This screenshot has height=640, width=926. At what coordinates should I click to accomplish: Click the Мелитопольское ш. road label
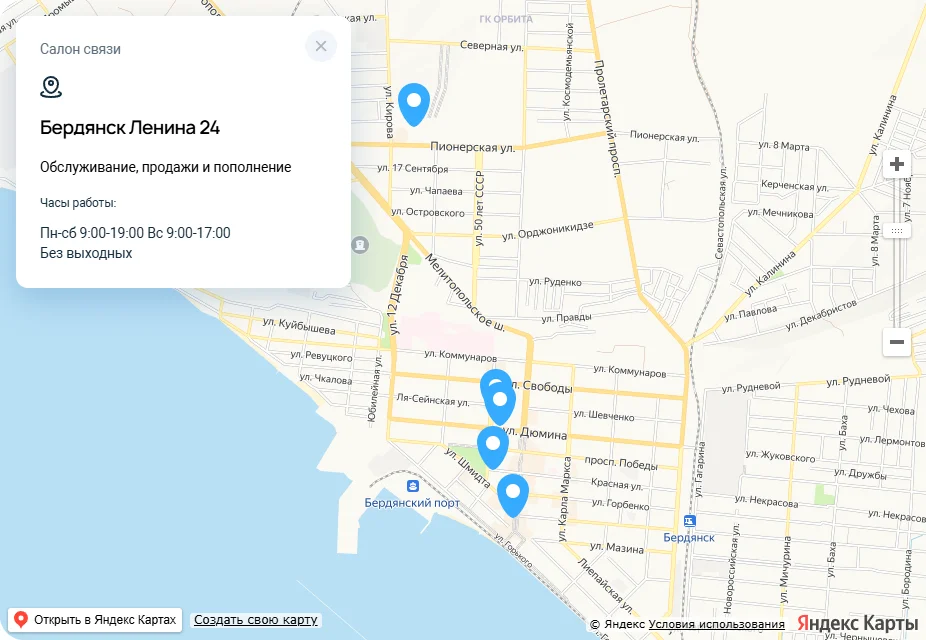(x=465, y=292)
